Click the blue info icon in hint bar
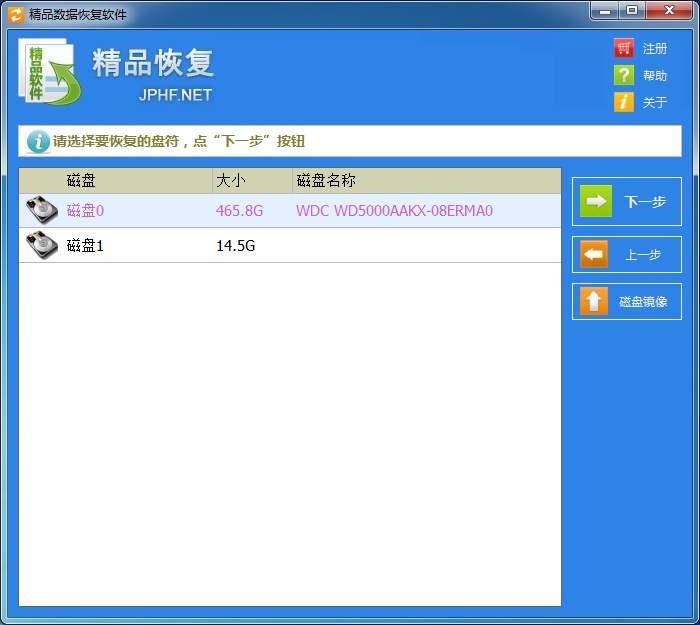The height and width of the screenshot is (625, 700). pos(38,142)
